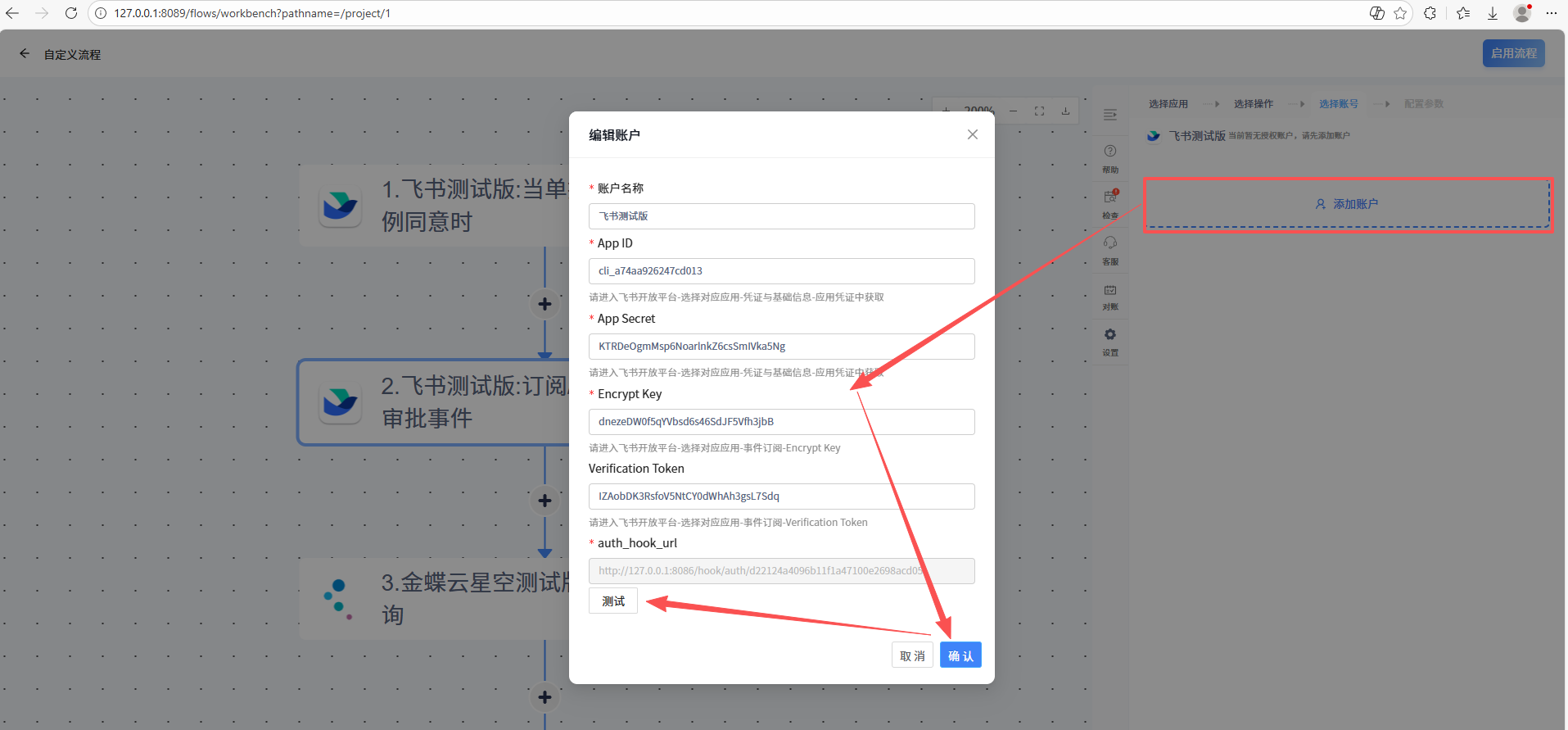The height and width of the screenshot is (730, 1568).
Task: Click into the App ID field
Action: [781, 271]
